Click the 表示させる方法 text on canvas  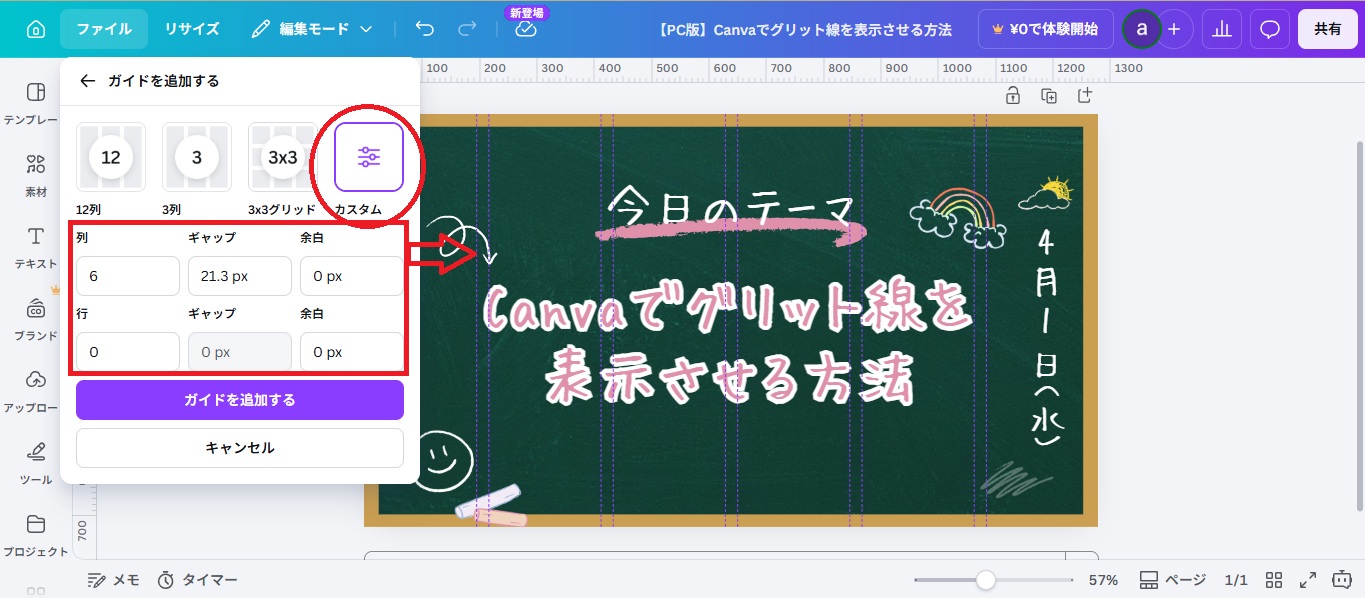click(x=732, y=377)
